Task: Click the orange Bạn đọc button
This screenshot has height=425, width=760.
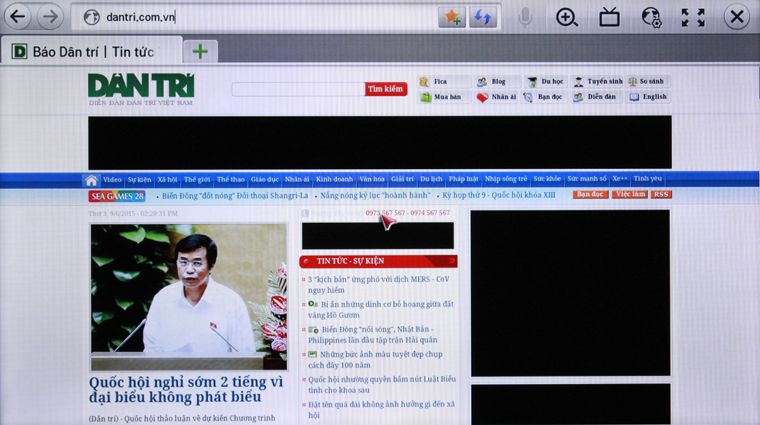Action: (590, 194)
